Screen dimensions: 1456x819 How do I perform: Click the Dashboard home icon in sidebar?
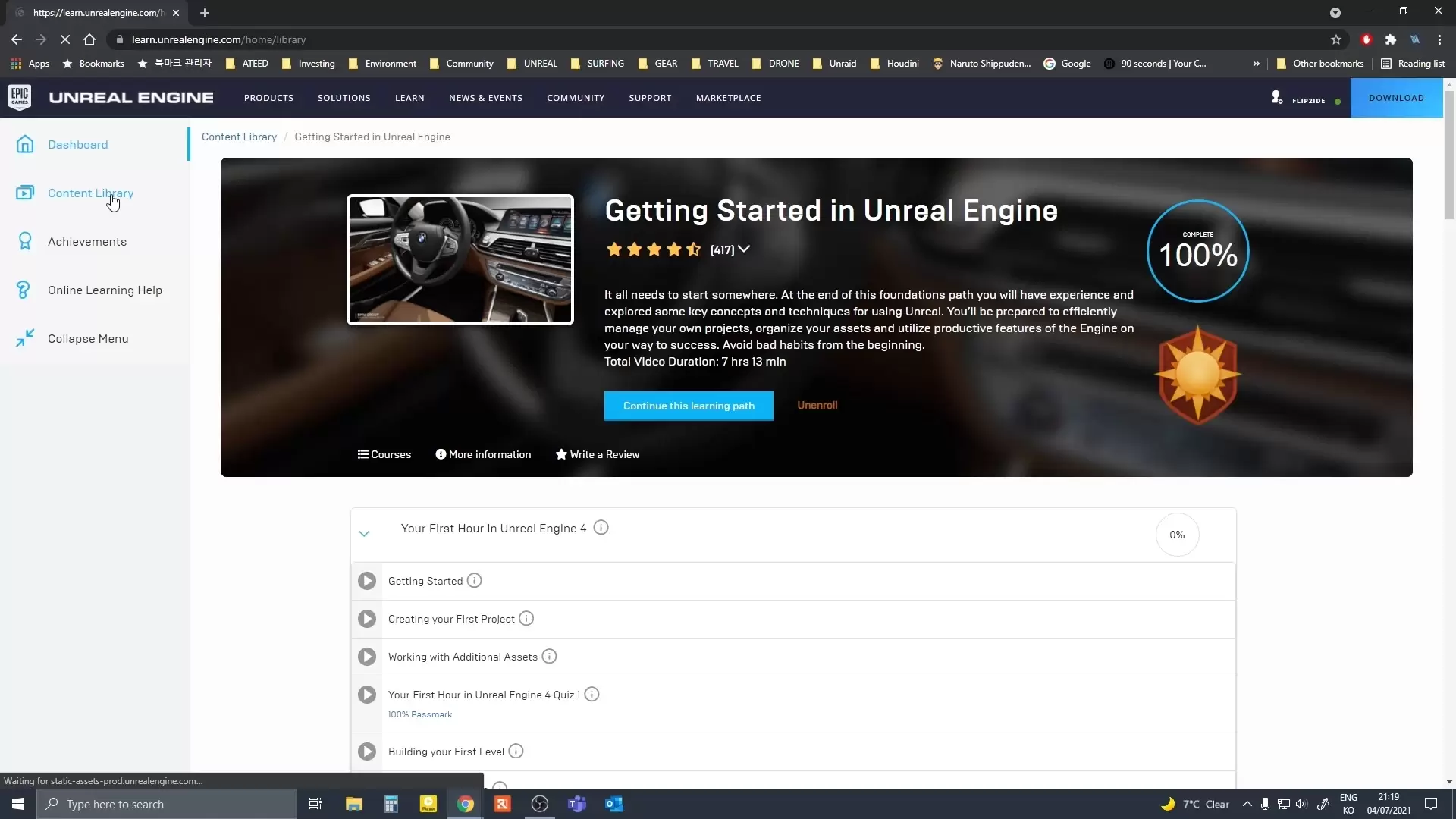point(25,144)
